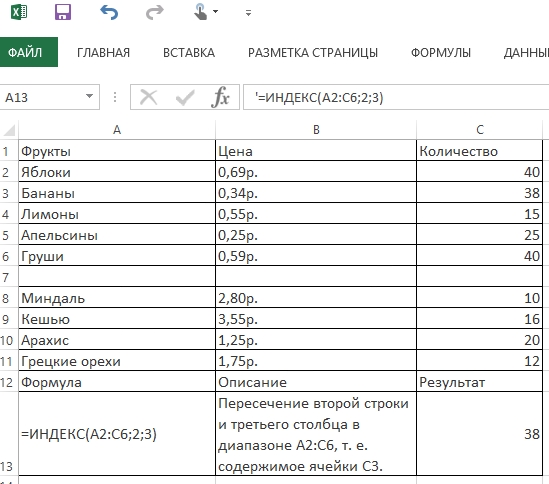The height and width of the screenshot is (484, 549).
Task: Select the Яблоки cell
Action: click(117, 172)
